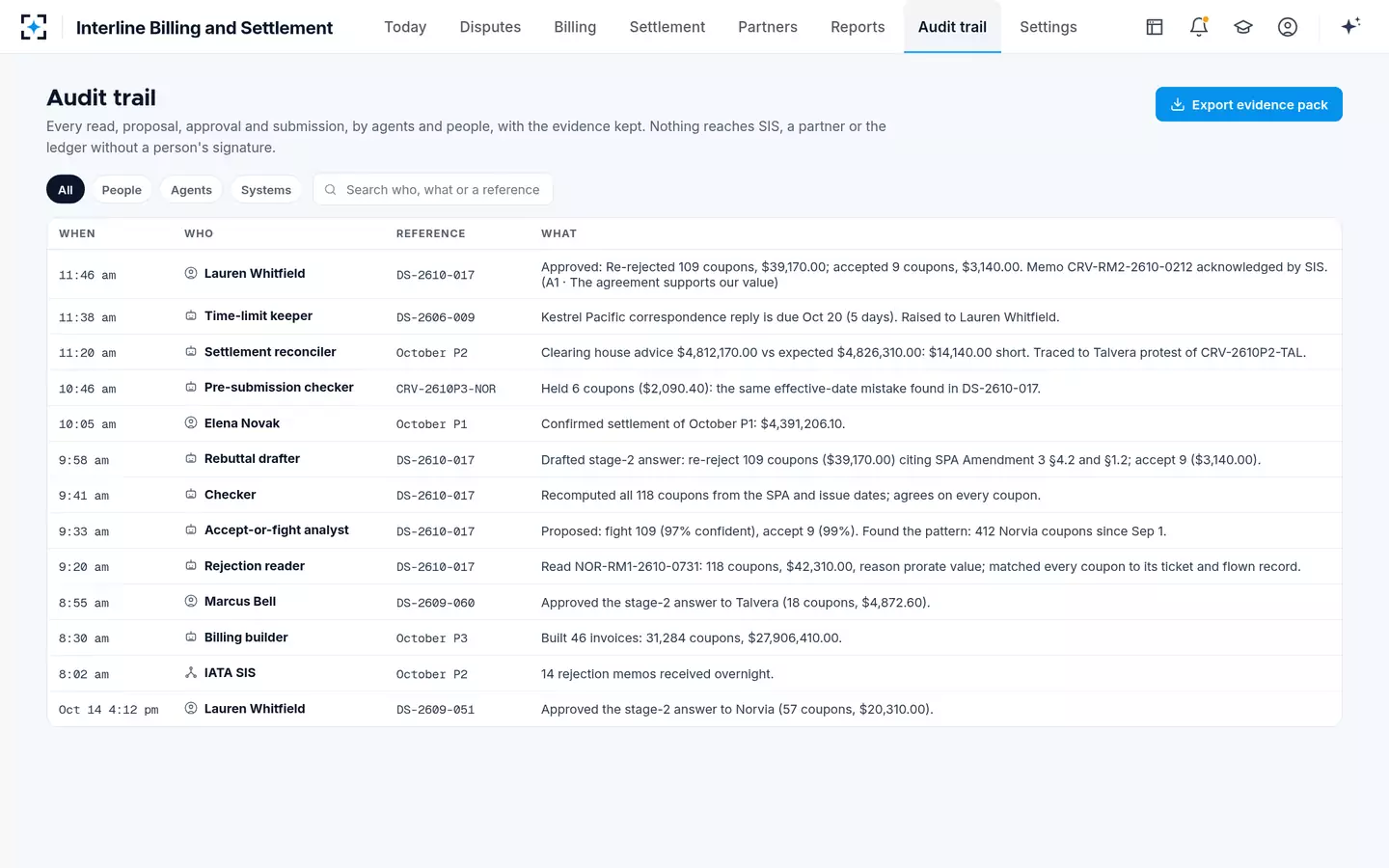The width and height of the screenshot is (1389, 868).
Task: Click reference DS-2609-051
Action: click(436, 710)
